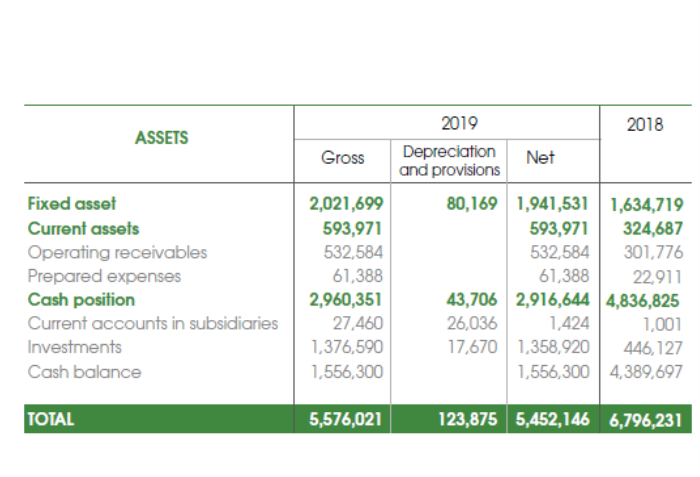Click the Depreciation and provisions header
Viewport: 700px width, 477px height.
tap(448, 160)
